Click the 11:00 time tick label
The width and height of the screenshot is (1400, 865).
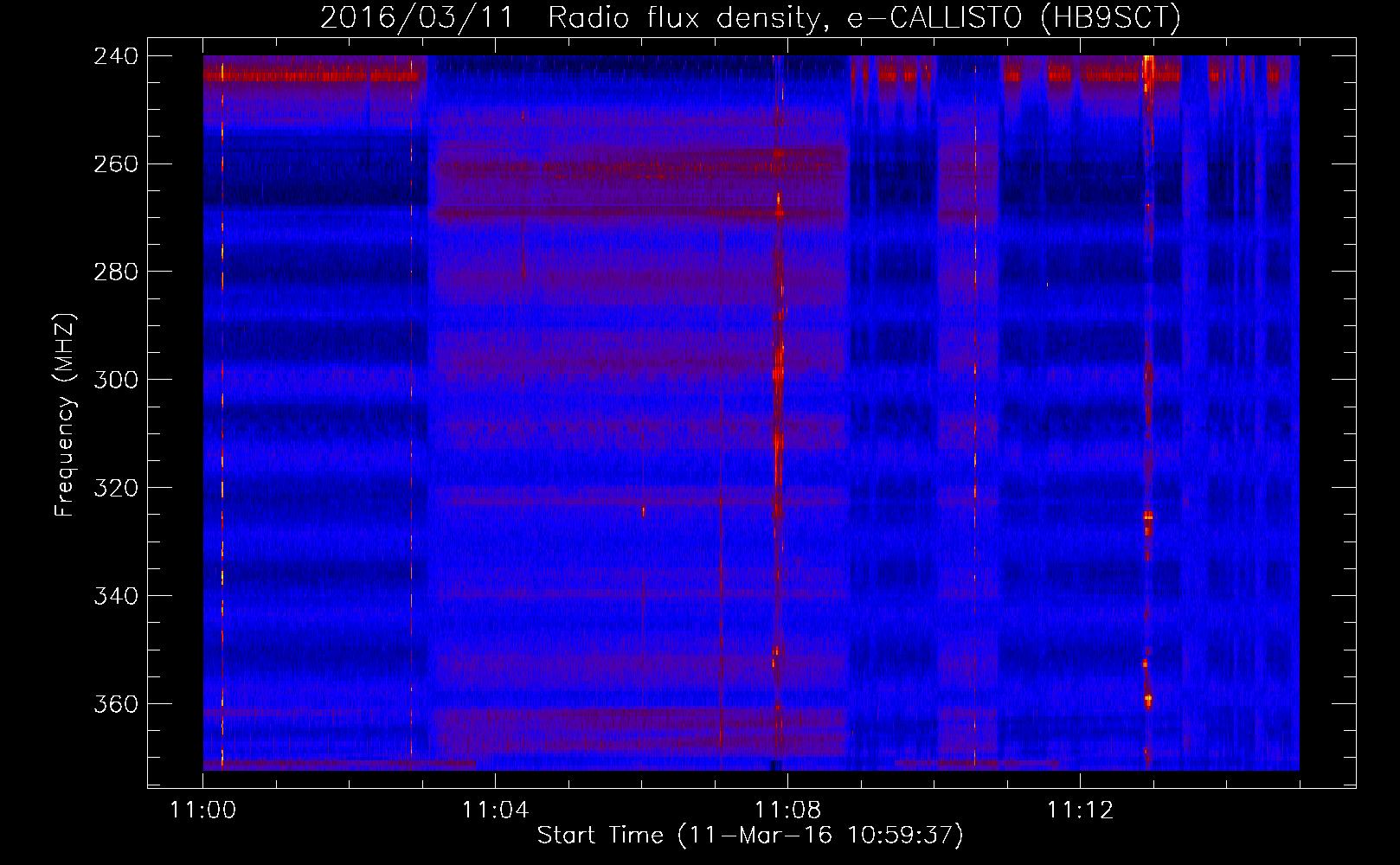tap(203, 811)
